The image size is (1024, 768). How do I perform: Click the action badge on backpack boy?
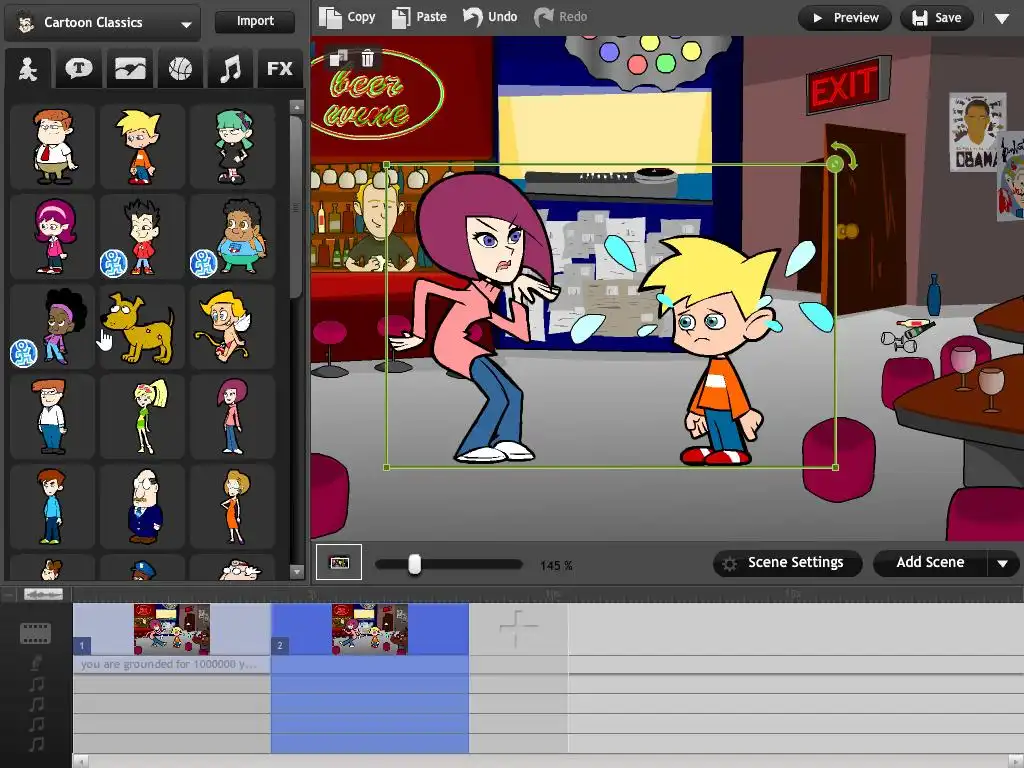(203, 264)
